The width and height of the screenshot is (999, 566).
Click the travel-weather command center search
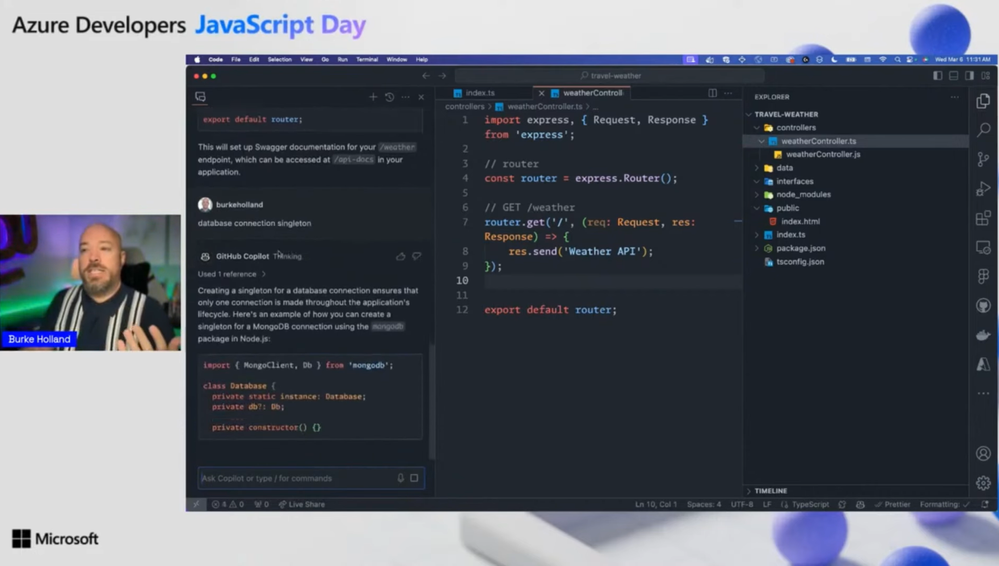point(610,76)
